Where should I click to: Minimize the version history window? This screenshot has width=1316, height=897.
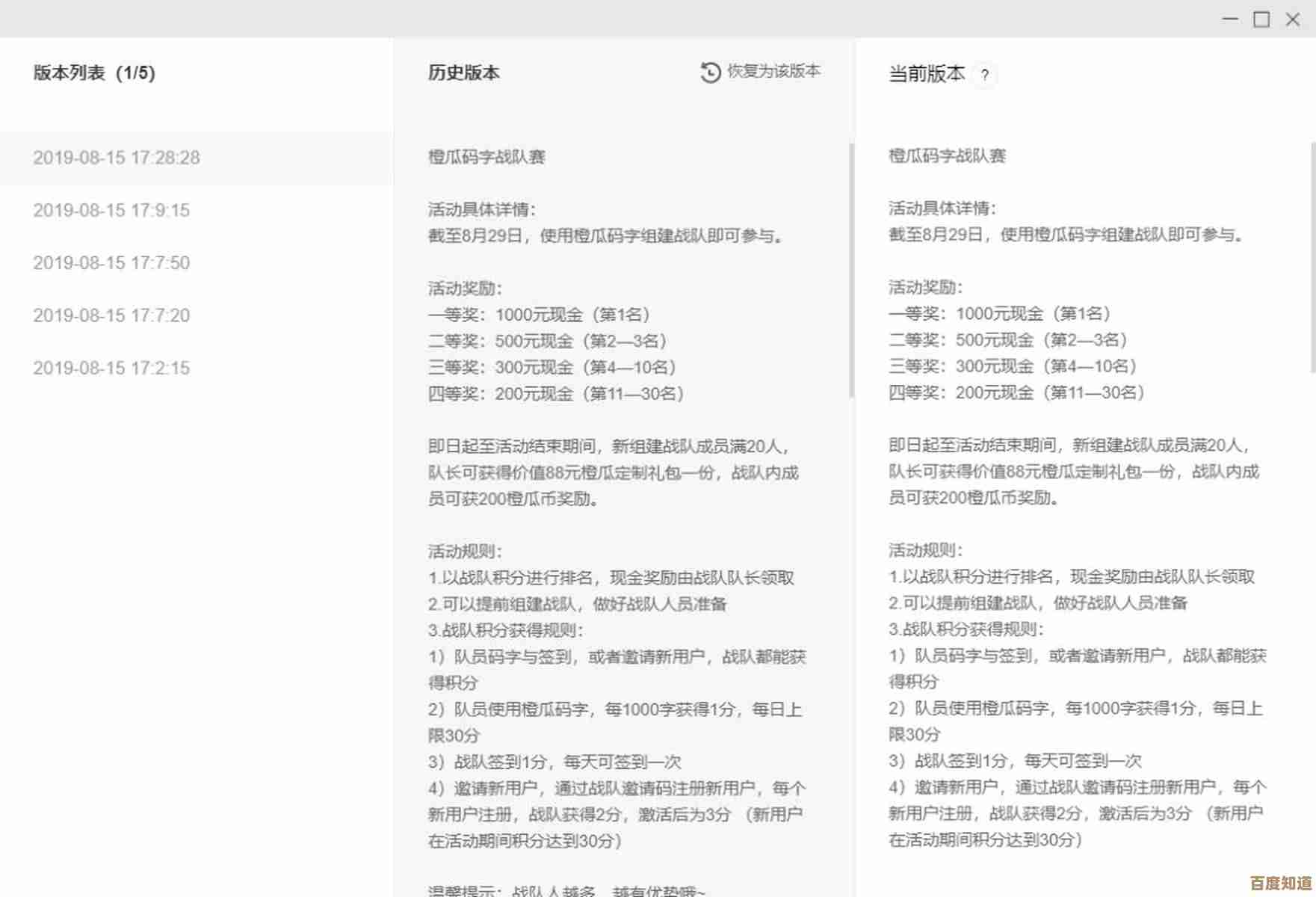click(x=1230, y=19)
